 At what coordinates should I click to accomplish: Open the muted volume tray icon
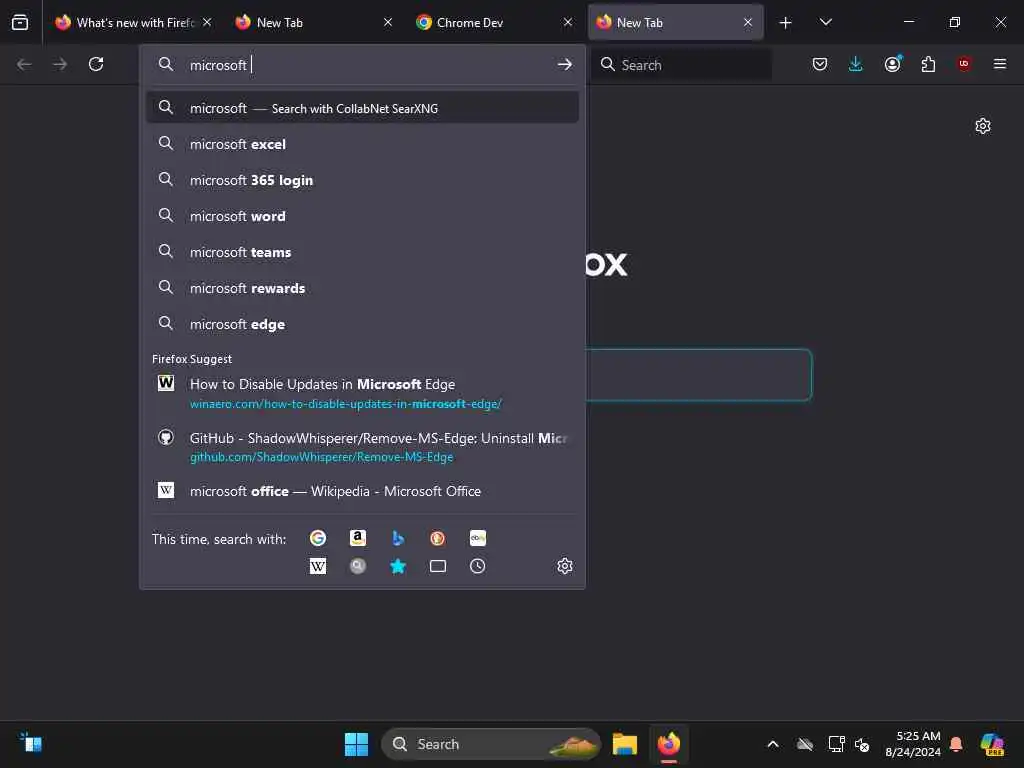point(862,744)
